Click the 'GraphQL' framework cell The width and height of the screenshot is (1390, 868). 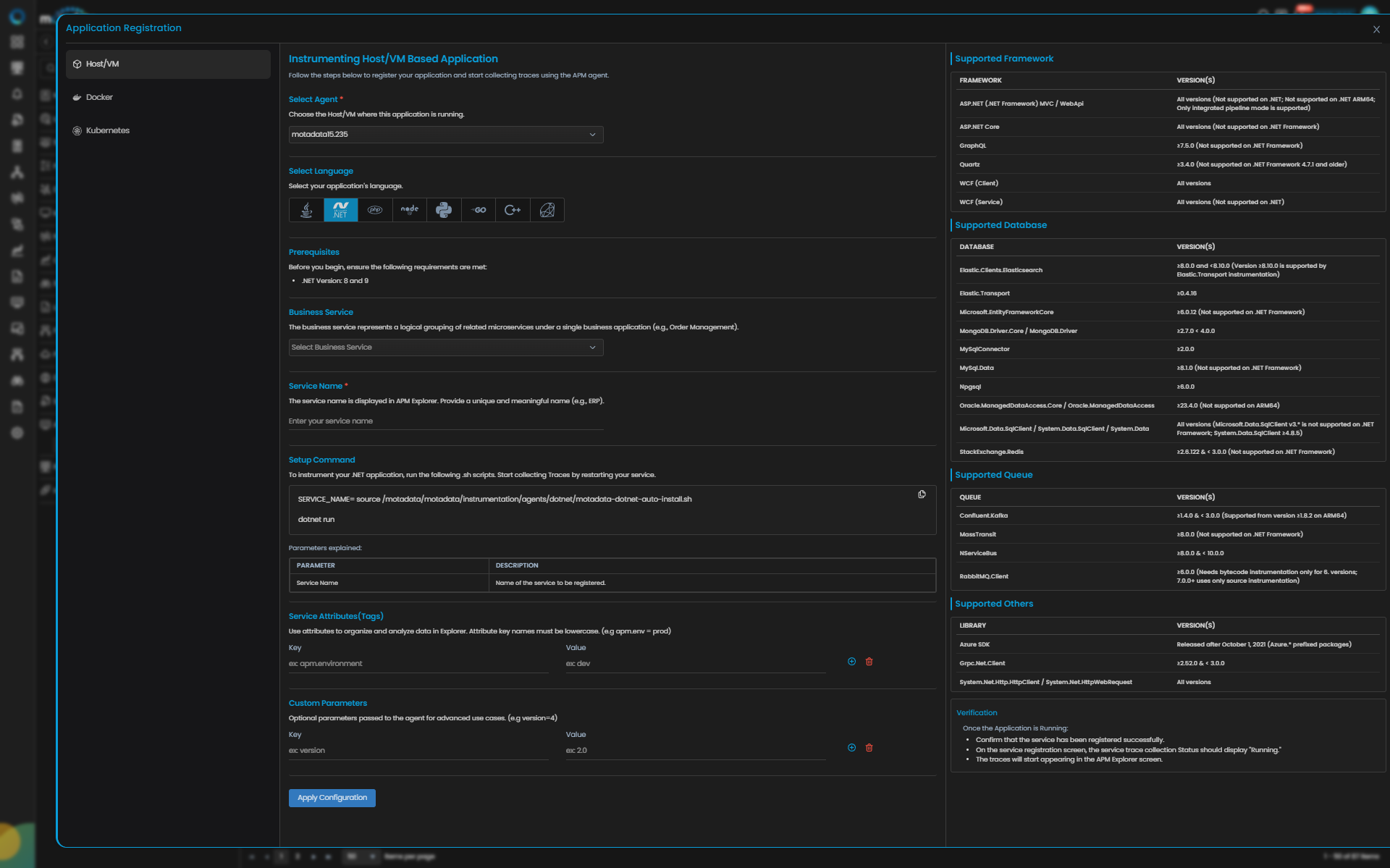(973, 146)
